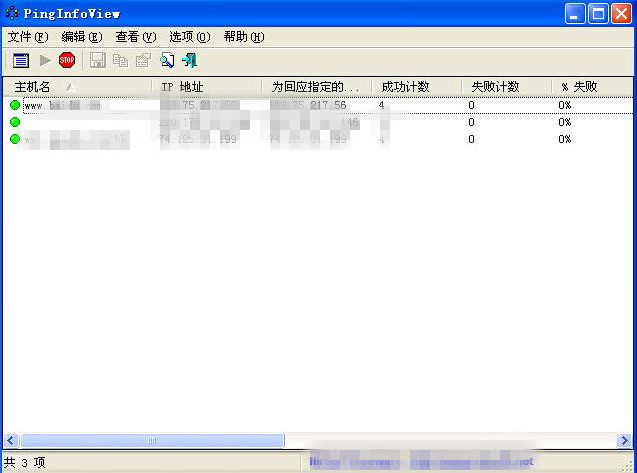The image size is (637, 473).
Task: Click the green status dot of www.baidu row
Action: 15,105
